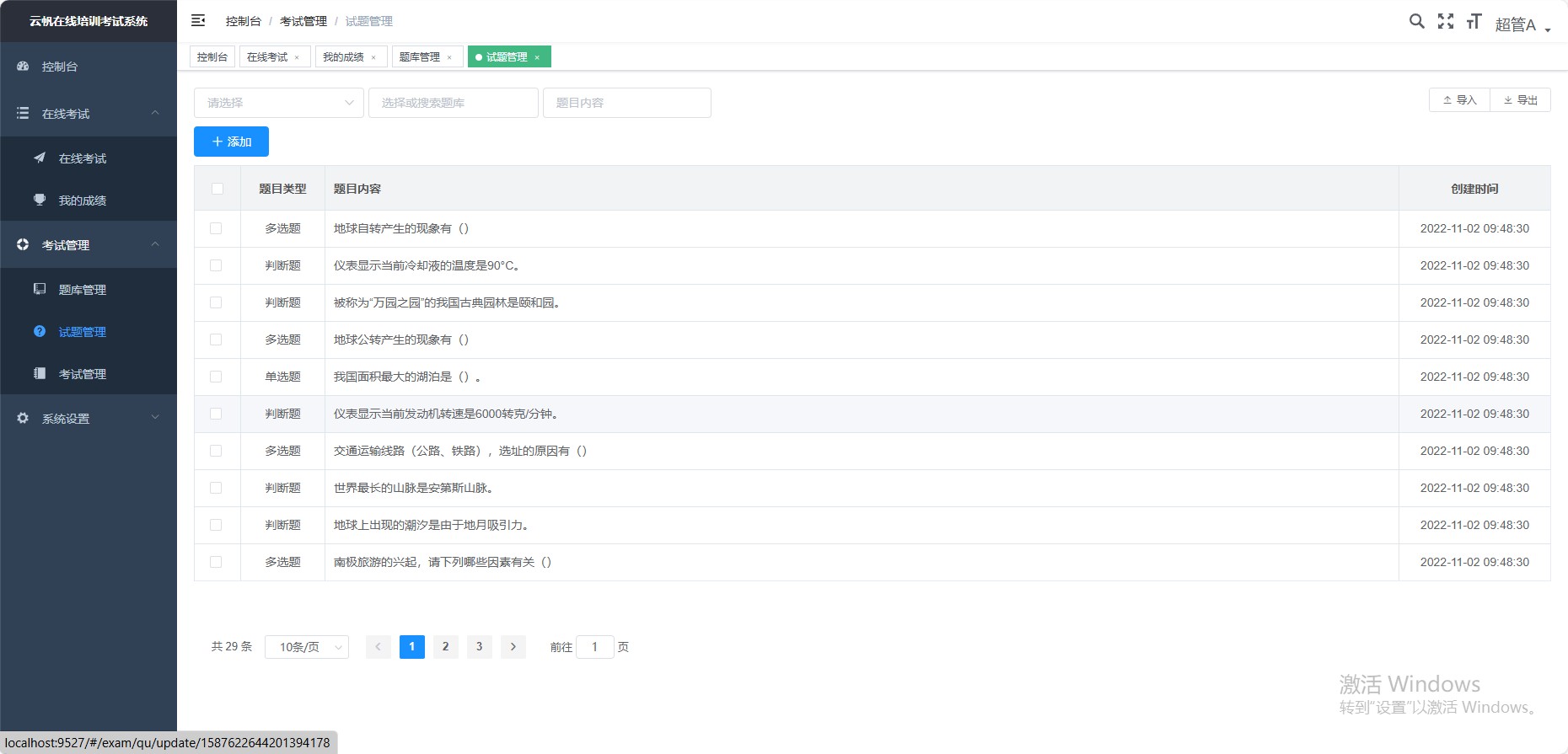This screenshot has height=754, width=1568.
Task: Open the header search icon
Action: 1417,21
